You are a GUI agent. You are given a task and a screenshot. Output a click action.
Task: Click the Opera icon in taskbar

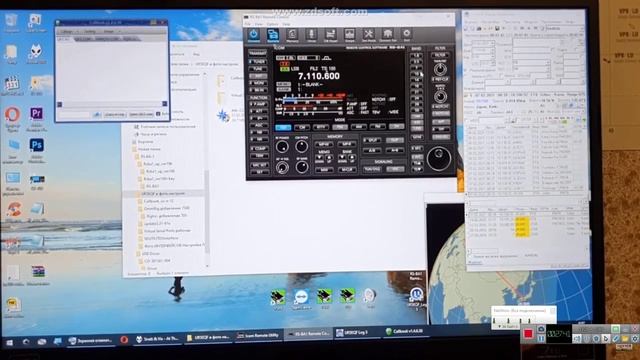click(x=124, y=340)
